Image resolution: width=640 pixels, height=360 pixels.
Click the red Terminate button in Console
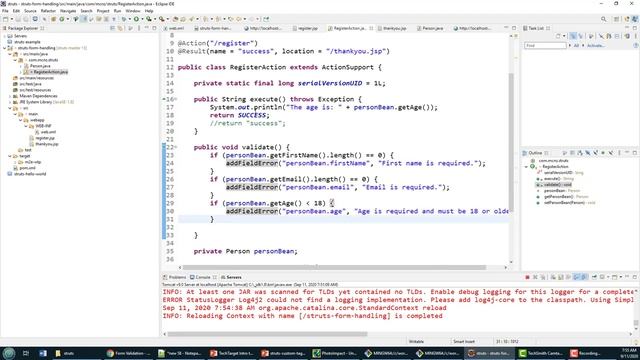pyautogui.click(x=527, y=277)
